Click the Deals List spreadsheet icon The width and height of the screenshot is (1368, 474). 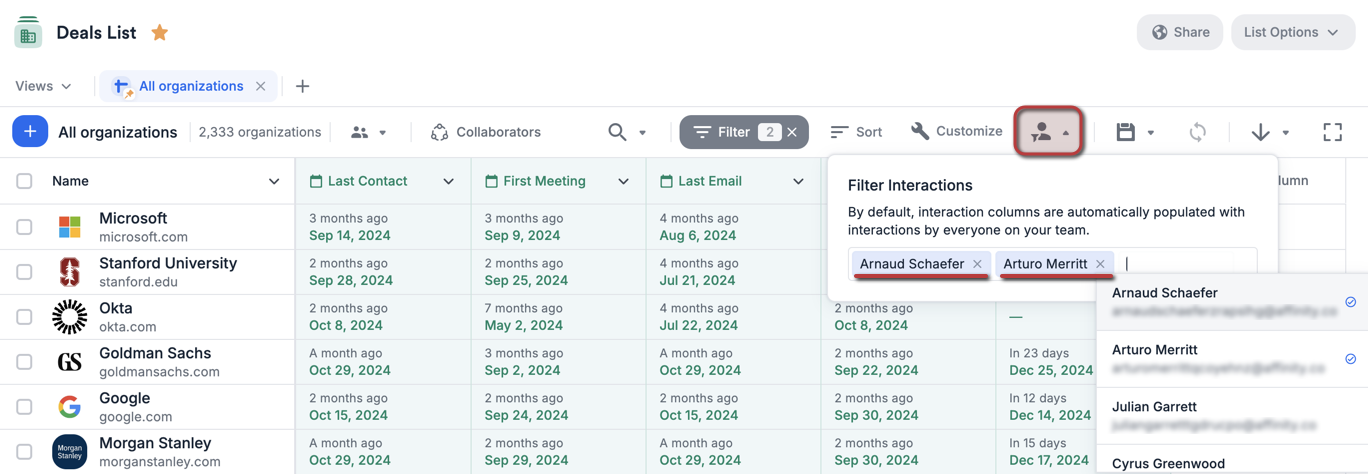pyautogui.click(x=28, y=32)
